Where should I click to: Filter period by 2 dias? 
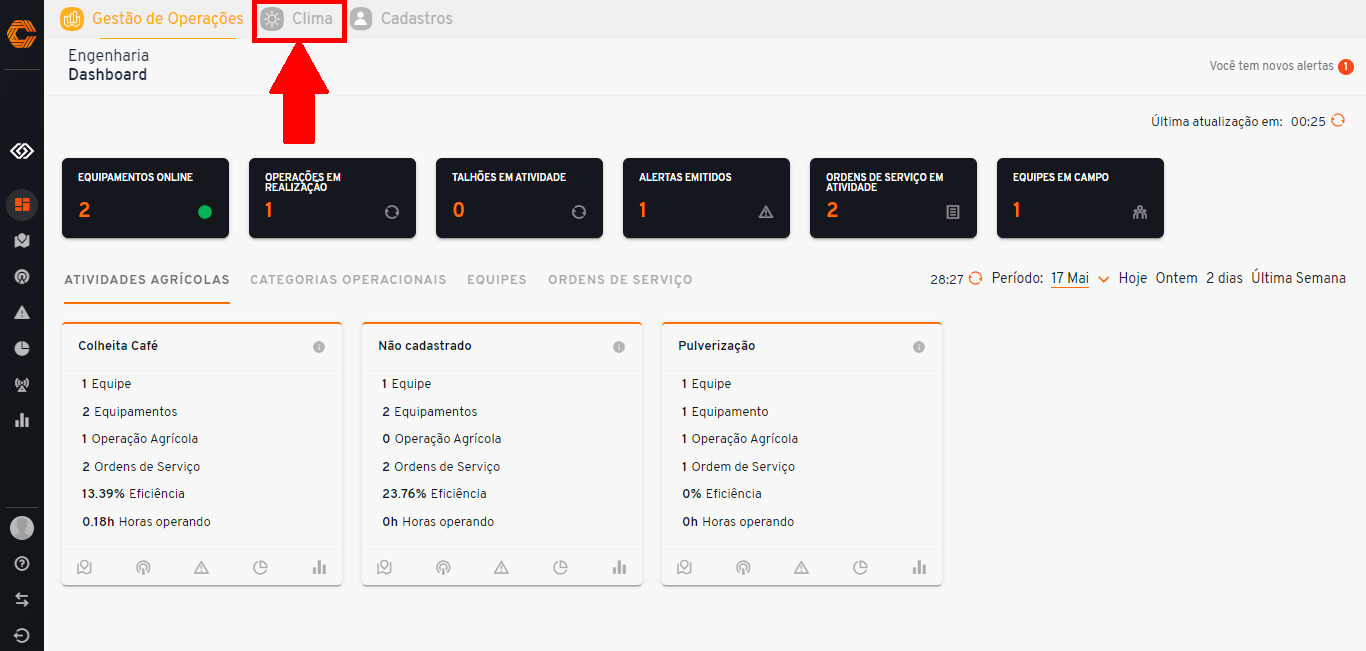tap(1224, 278)
